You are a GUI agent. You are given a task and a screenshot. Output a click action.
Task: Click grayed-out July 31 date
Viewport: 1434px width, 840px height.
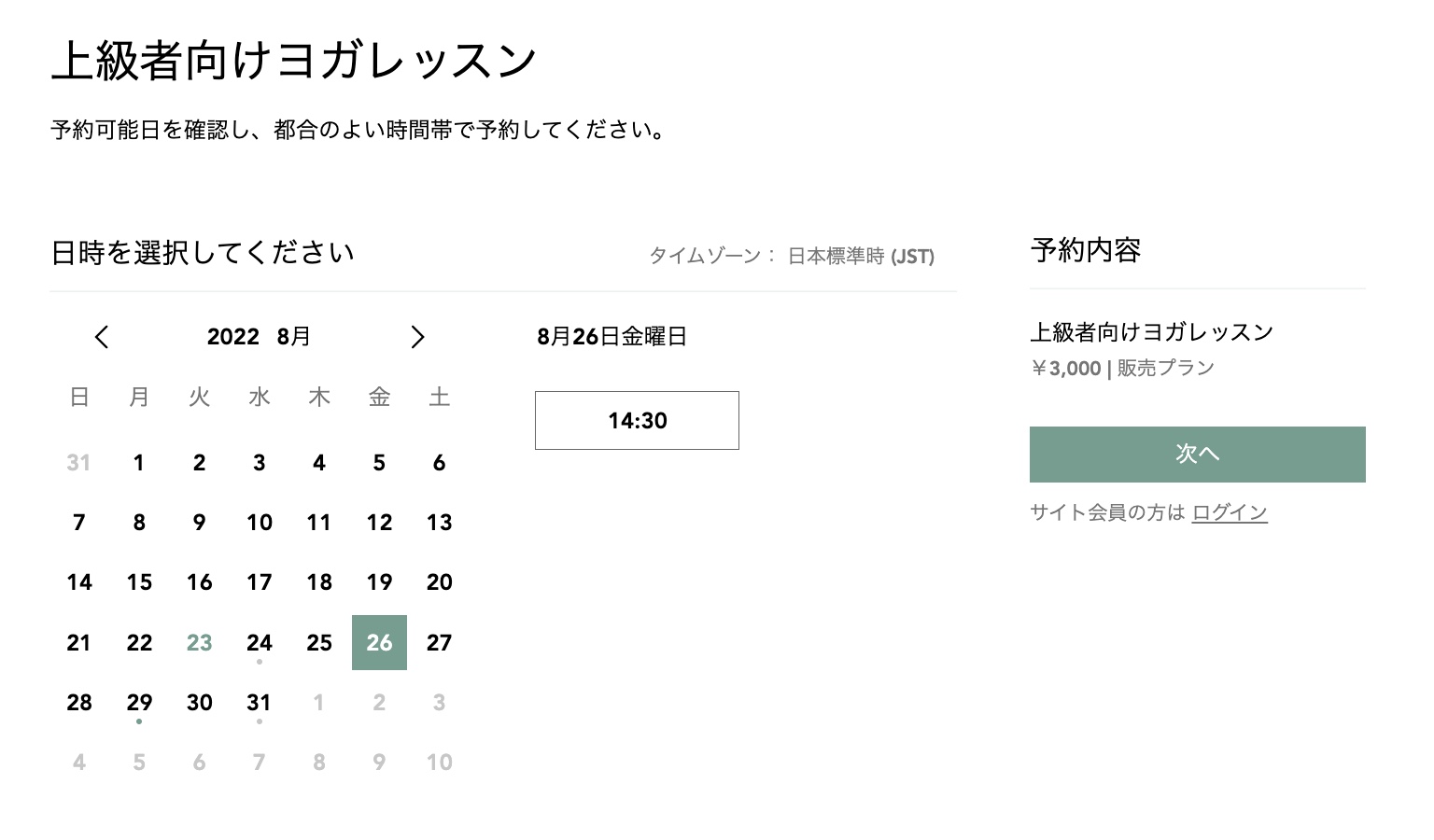(x=79, y=463)
